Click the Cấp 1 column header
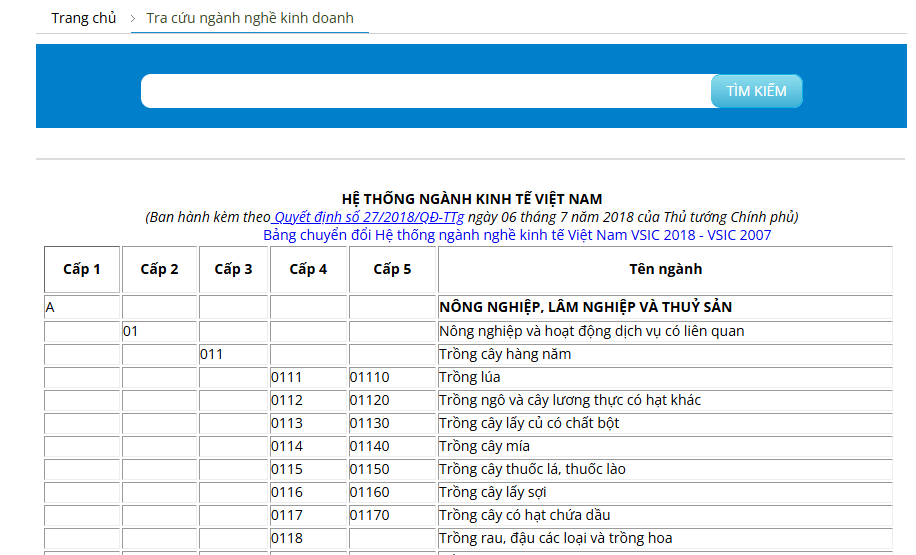The width and height of the screenshot is (916, 555). (82, 269)
